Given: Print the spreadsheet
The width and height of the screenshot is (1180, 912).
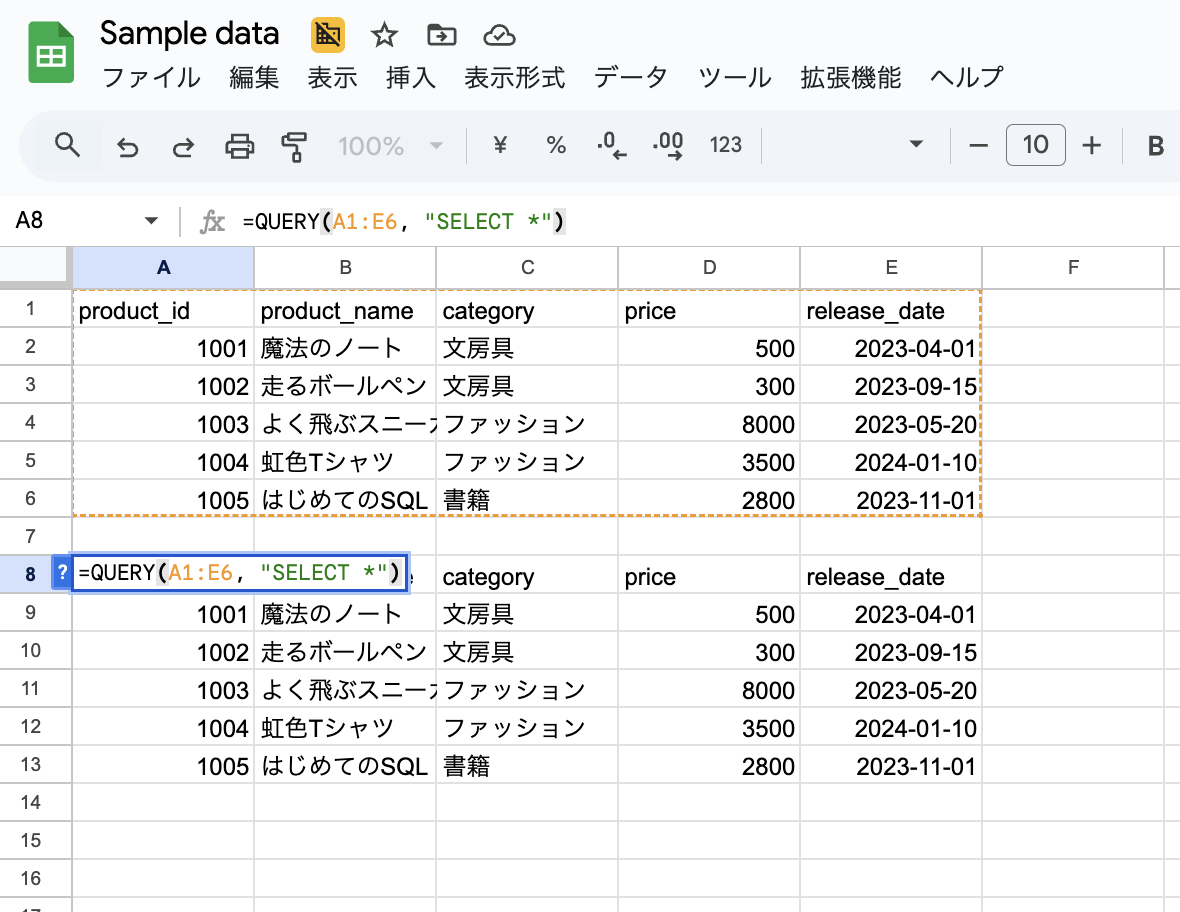Looking at the screenshot, I should coord(240,147).
